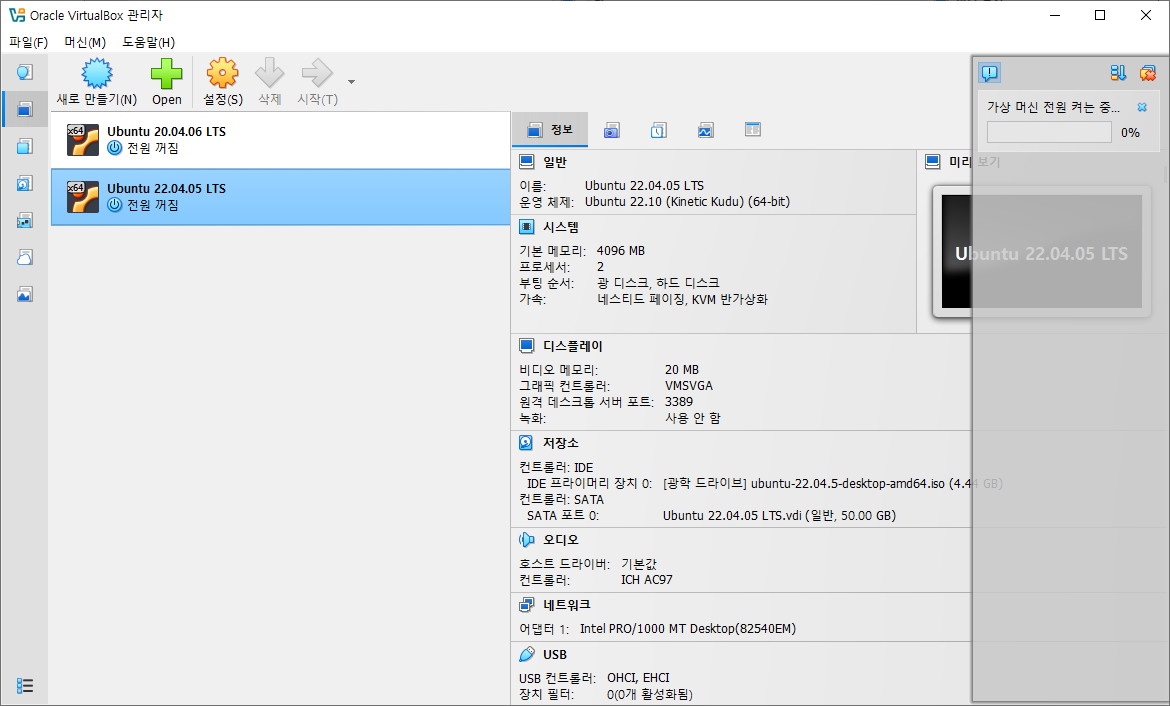The image size is (1170, 706).
Task: Click the 새로 만들기(N) starburst icon
Action: [x=96, y=73]
